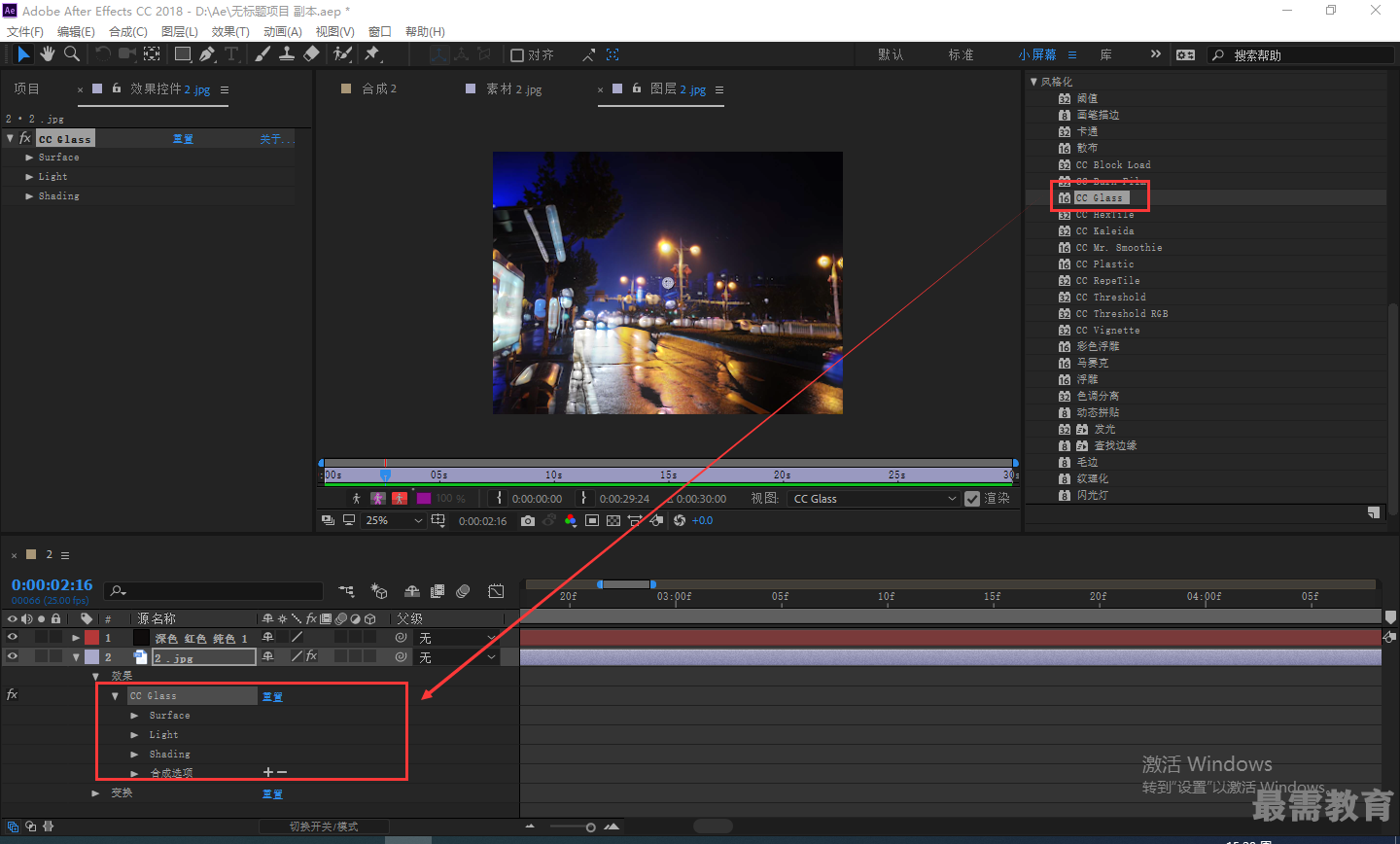Open parent dropdown for layer 1
This screenshot has height=844, width=1400.
tap(457, 638)
